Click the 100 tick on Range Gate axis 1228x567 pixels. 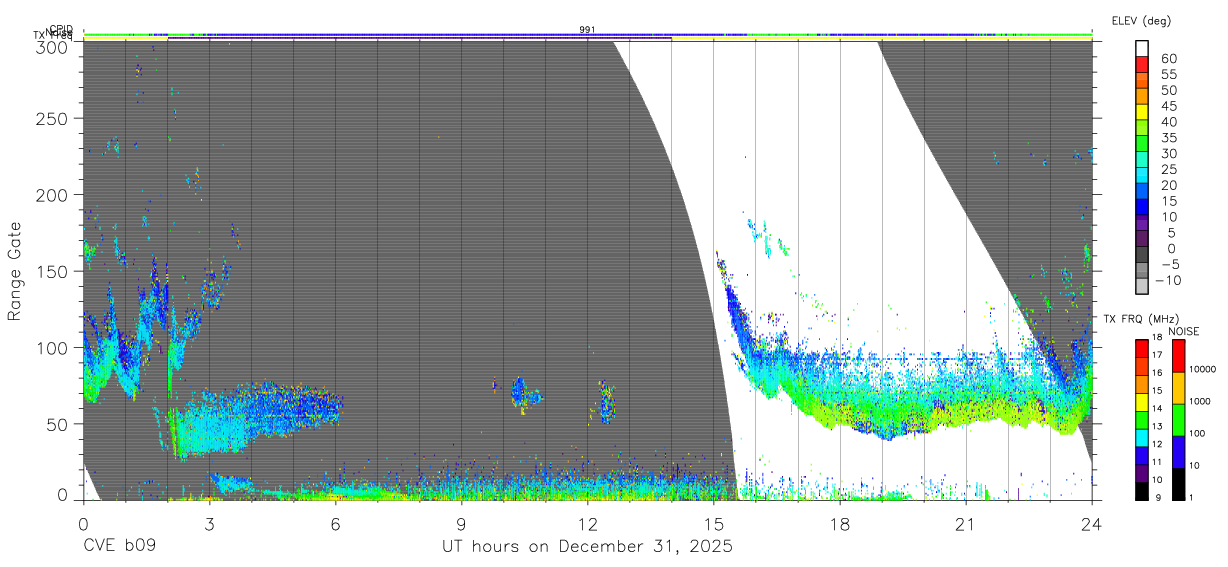[51, 347]
